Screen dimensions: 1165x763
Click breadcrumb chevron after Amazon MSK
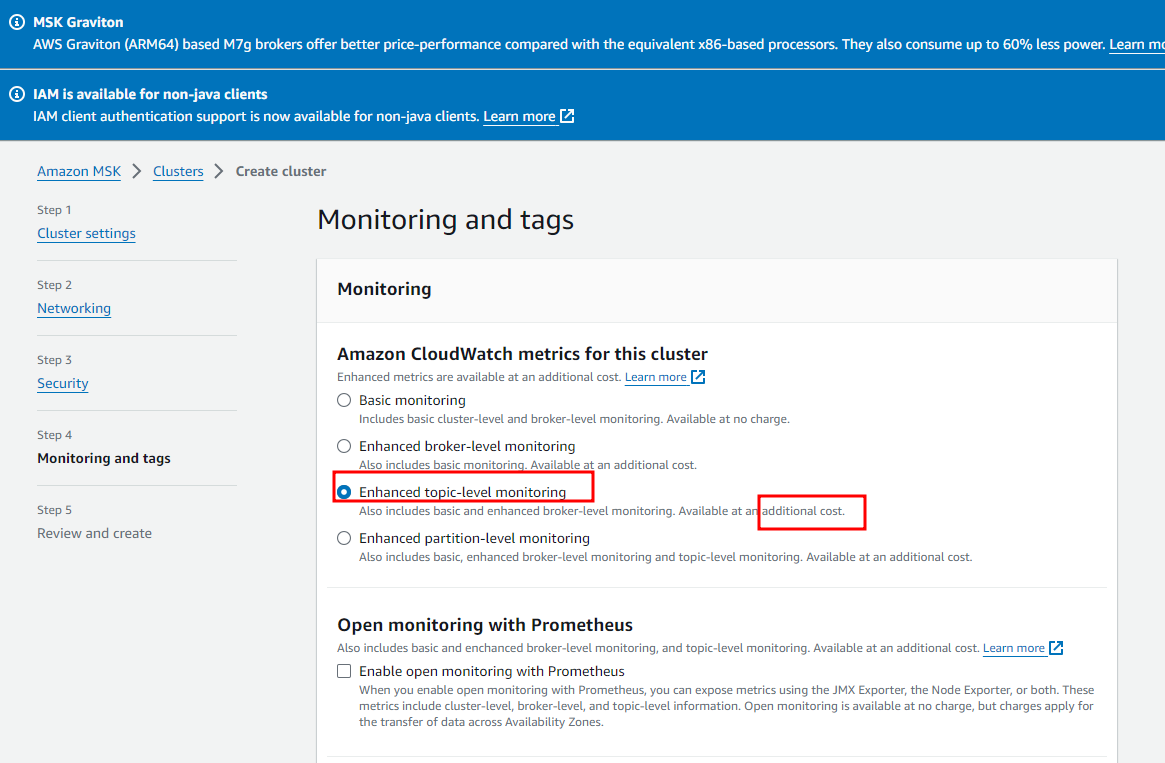click(137, 171)
